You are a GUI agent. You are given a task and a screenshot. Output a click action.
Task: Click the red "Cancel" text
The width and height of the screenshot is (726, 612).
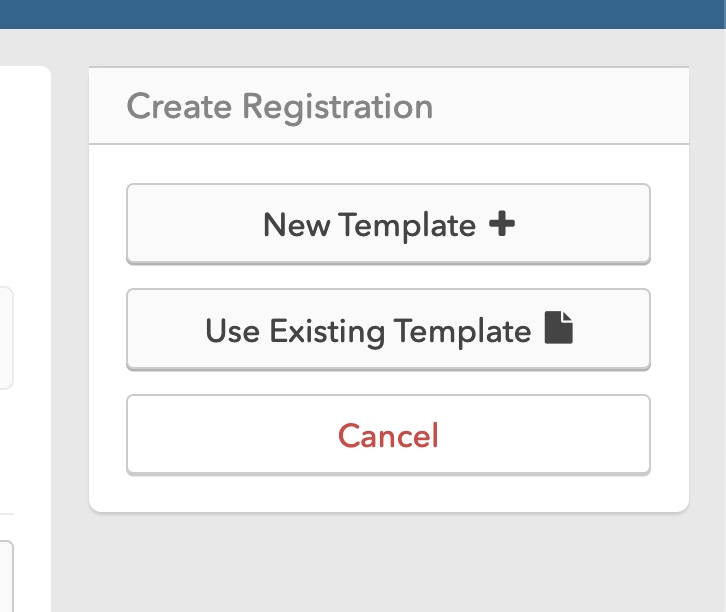(x=388, y=435)
